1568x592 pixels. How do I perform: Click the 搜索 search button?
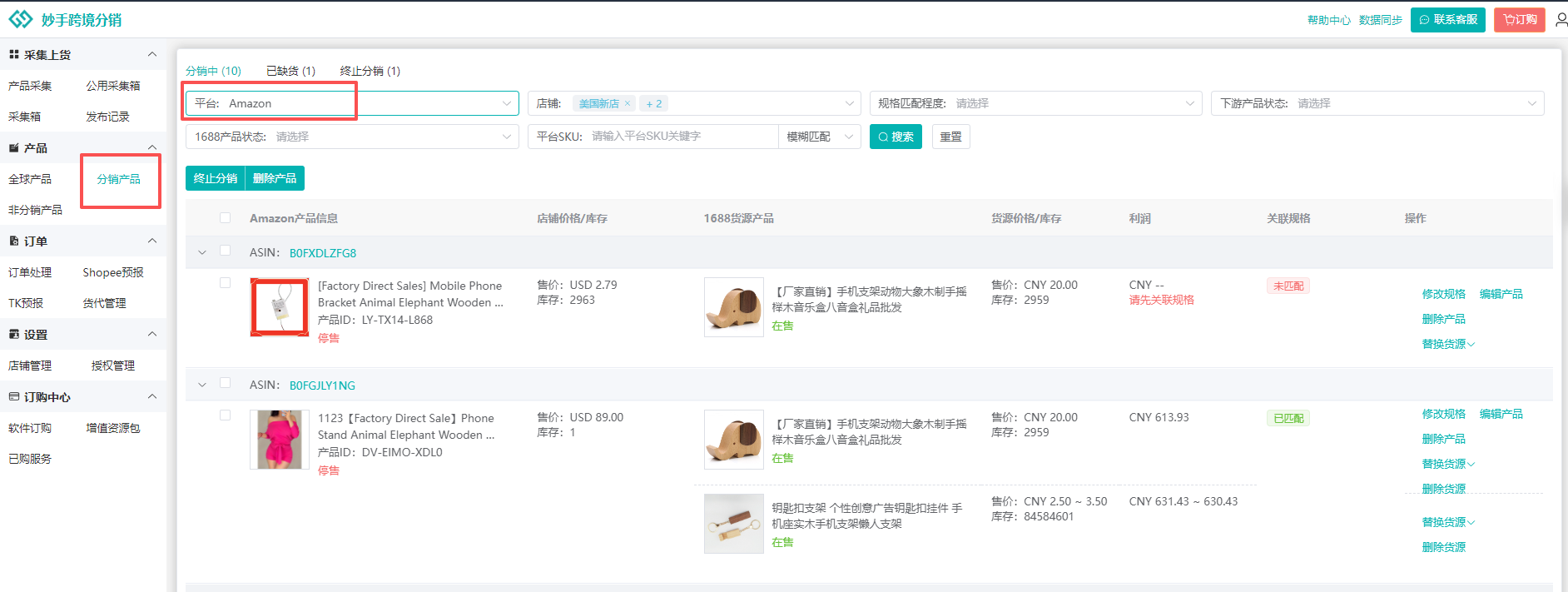895,137
